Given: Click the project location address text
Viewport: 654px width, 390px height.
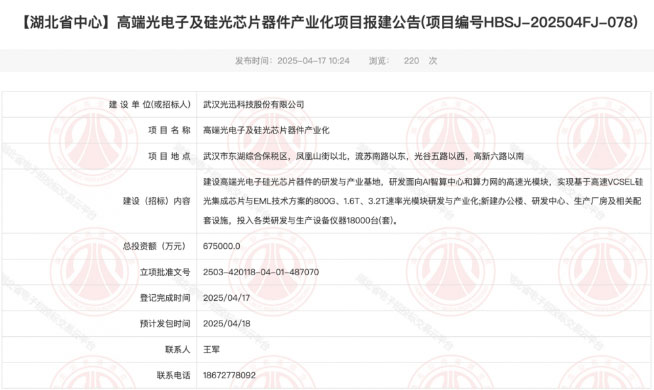Looking at the screenshot, I should pyautogui.click(x=363, y=156).
